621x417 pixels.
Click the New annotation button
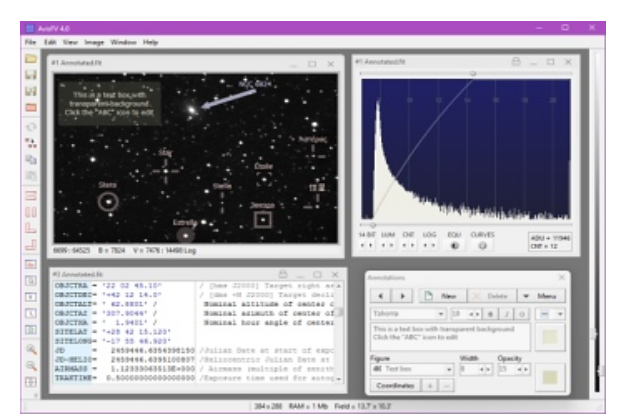click(443, 296)
